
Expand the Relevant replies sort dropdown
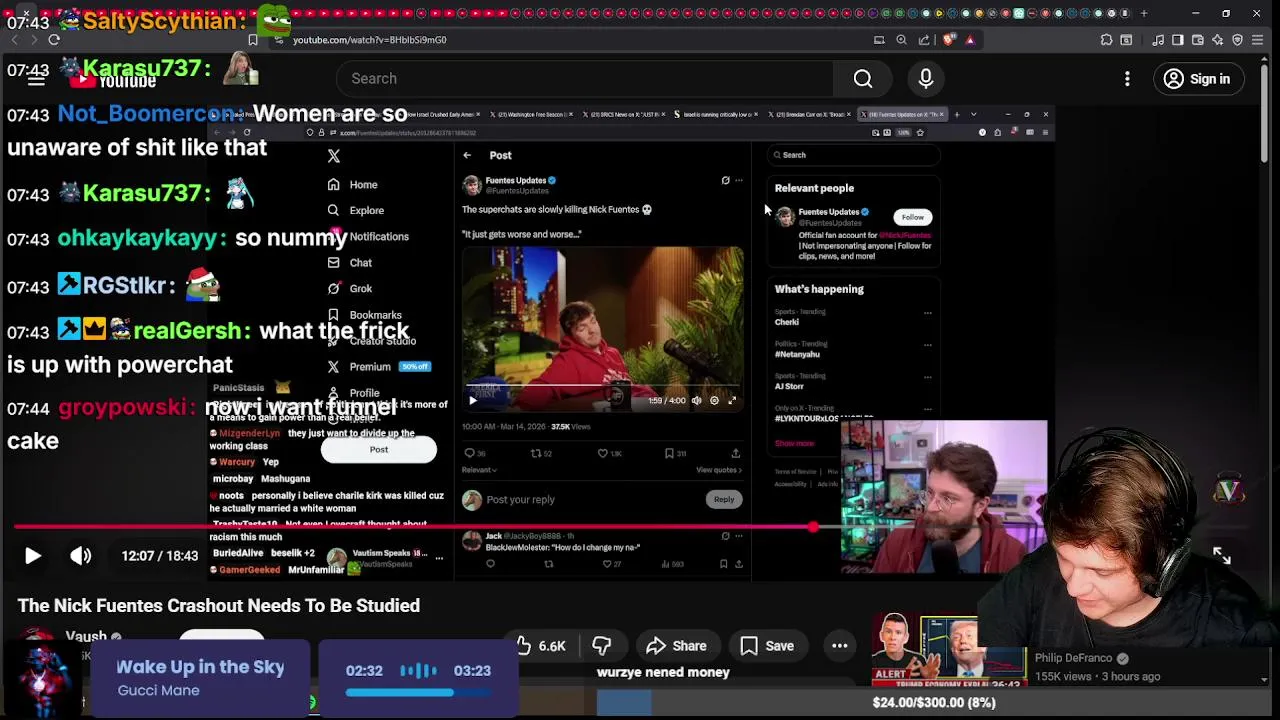tap(479, 470)
